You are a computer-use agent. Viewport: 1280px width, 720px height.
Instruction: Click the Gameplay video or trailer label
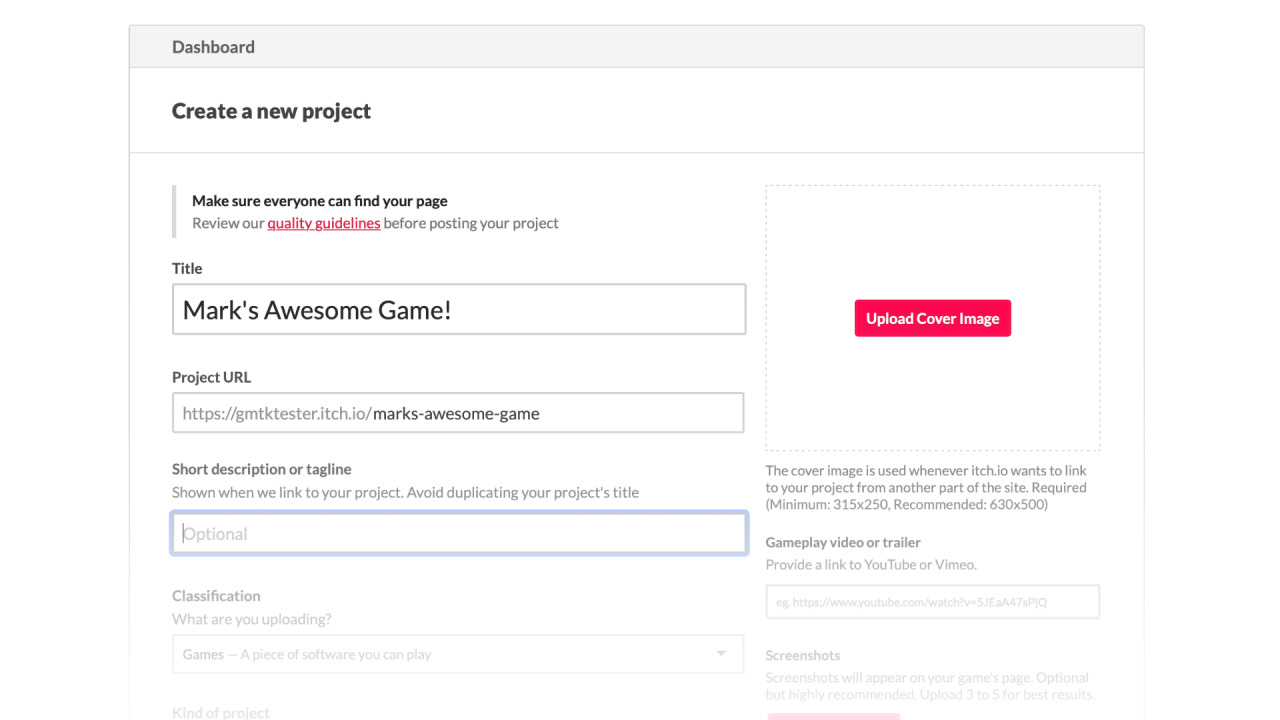click(843, 542)
